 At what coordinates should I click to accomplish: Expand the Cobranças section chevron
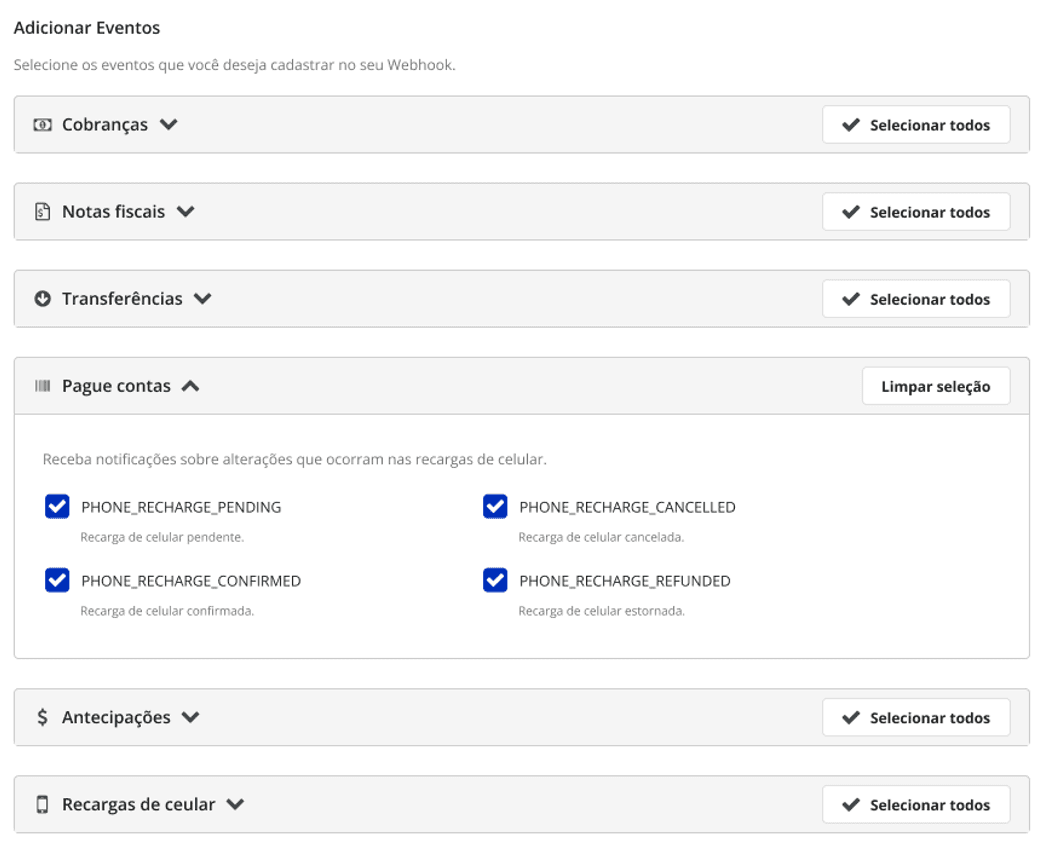(169, 124)
